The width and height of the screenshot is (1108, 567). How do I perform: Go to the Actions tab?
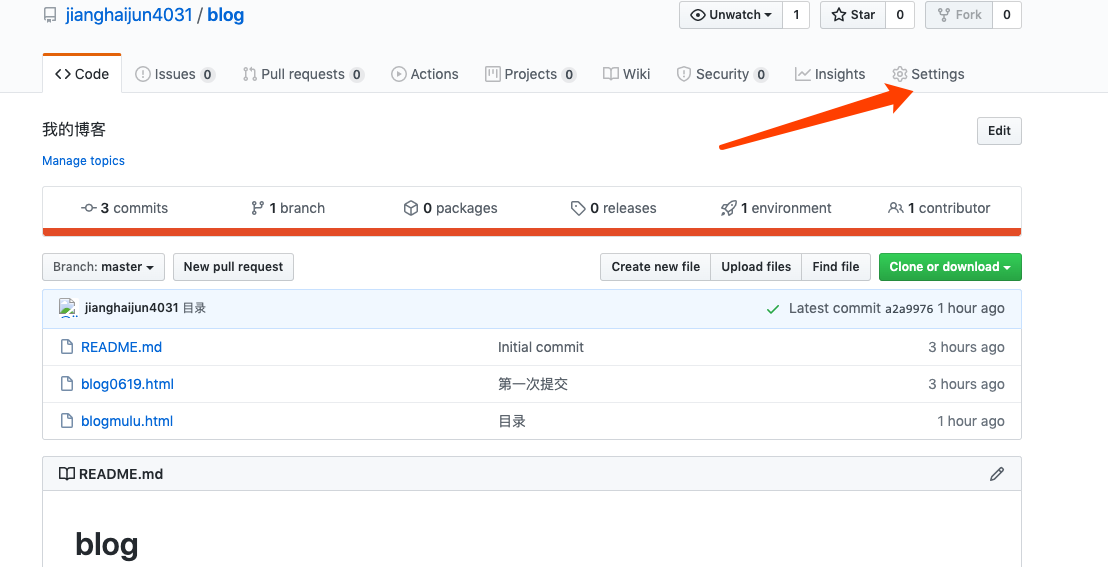coord(425,74)
